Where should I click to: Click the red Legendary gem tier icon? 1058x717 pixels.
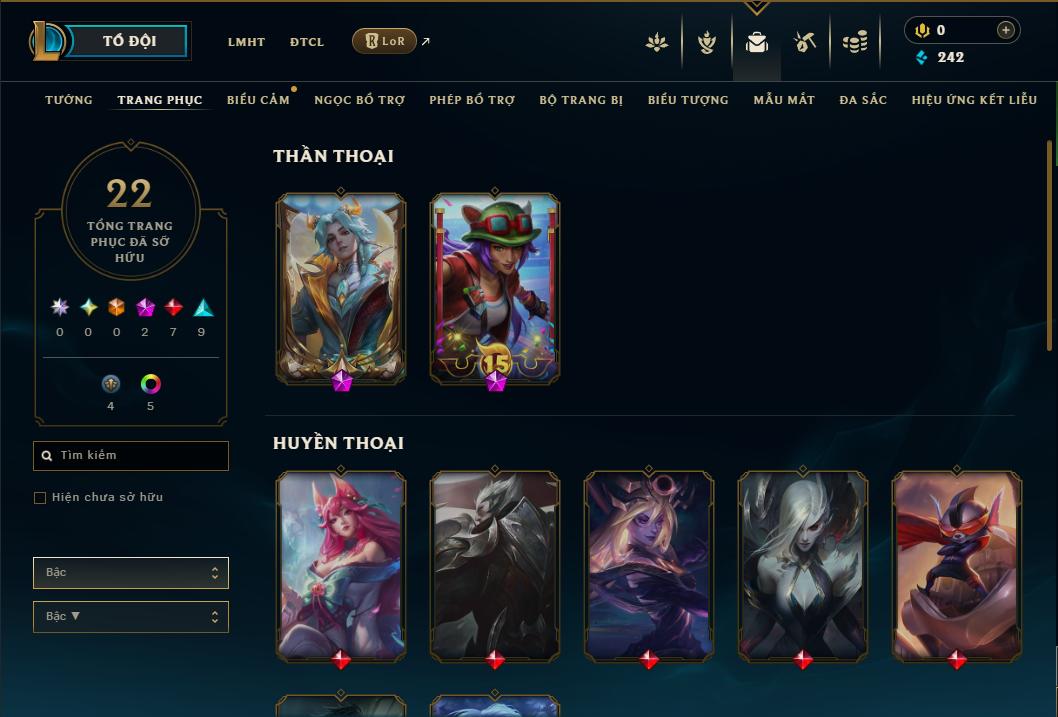(173, 308)
